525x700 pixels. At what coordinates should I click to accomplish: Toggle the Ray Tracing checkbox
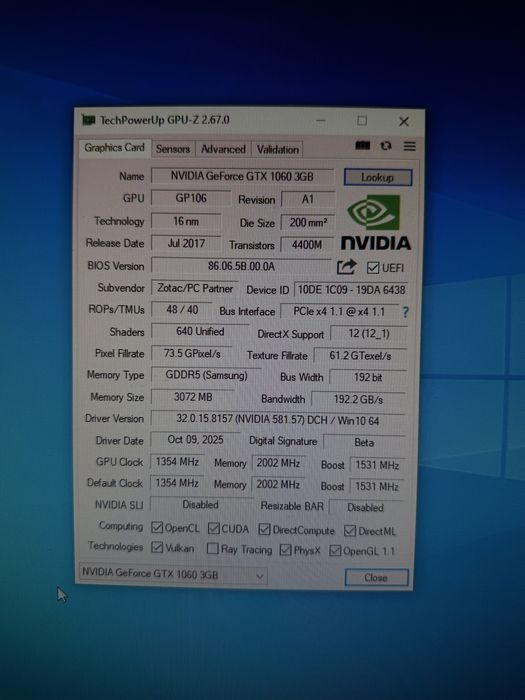tap(213, 549)
